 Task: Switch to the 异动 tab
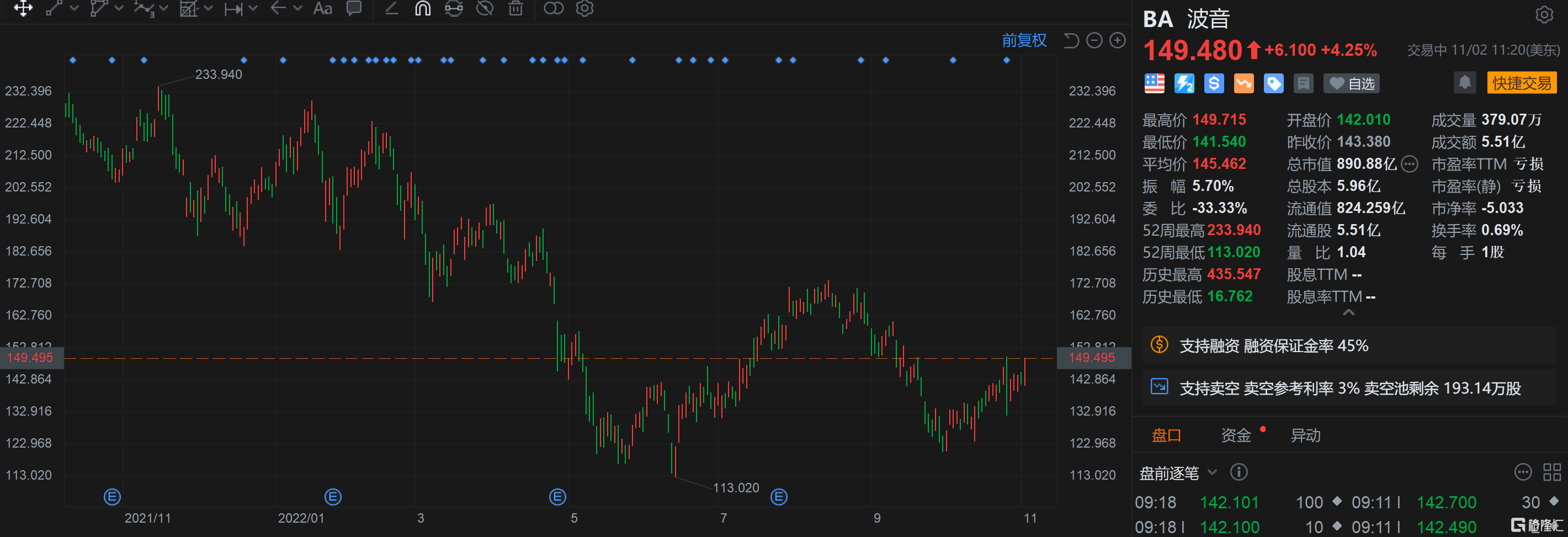tap(1306, 435)
